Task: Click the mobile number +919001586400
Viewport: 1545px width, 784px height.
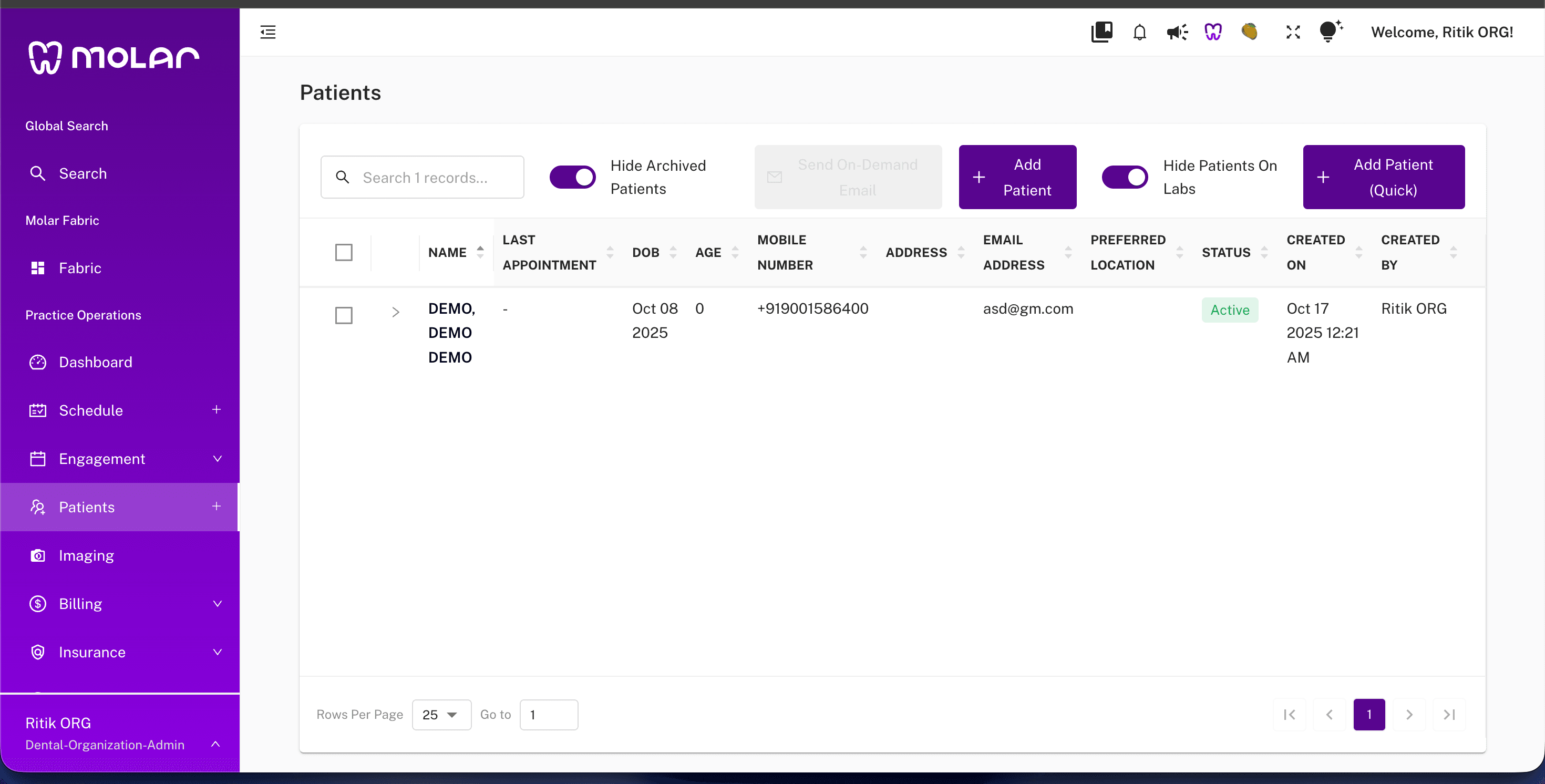Action: pyautogui.click(x=812, y=308)
